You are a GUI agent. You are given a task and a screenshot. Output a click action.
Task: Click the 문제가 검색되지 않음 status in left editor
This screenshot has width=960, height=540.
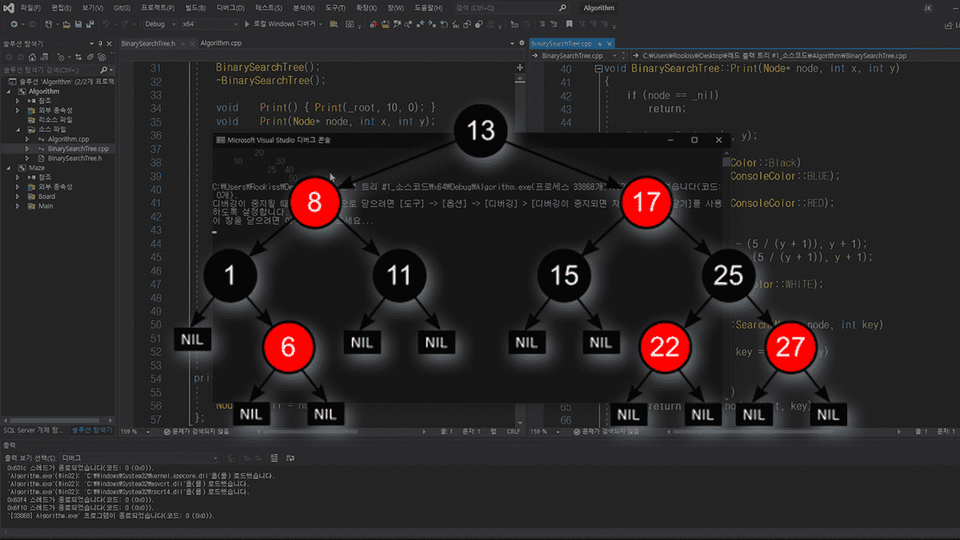[x=197, y=432]
